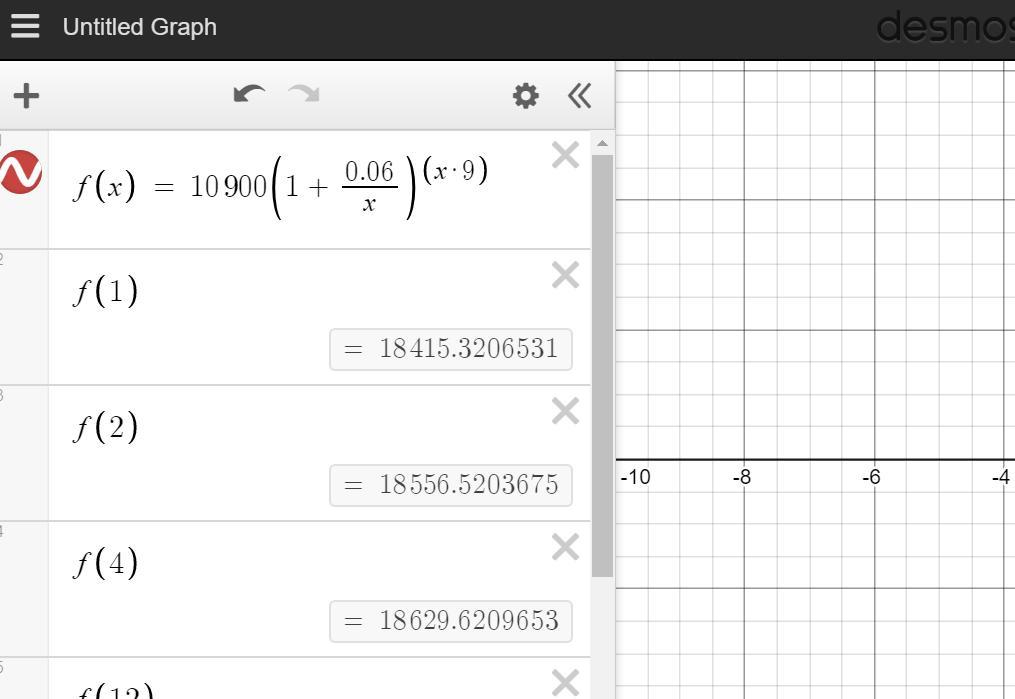Screen dimensions: 1015x699
Task: Open graph settings gear
Action: [525, 96]
